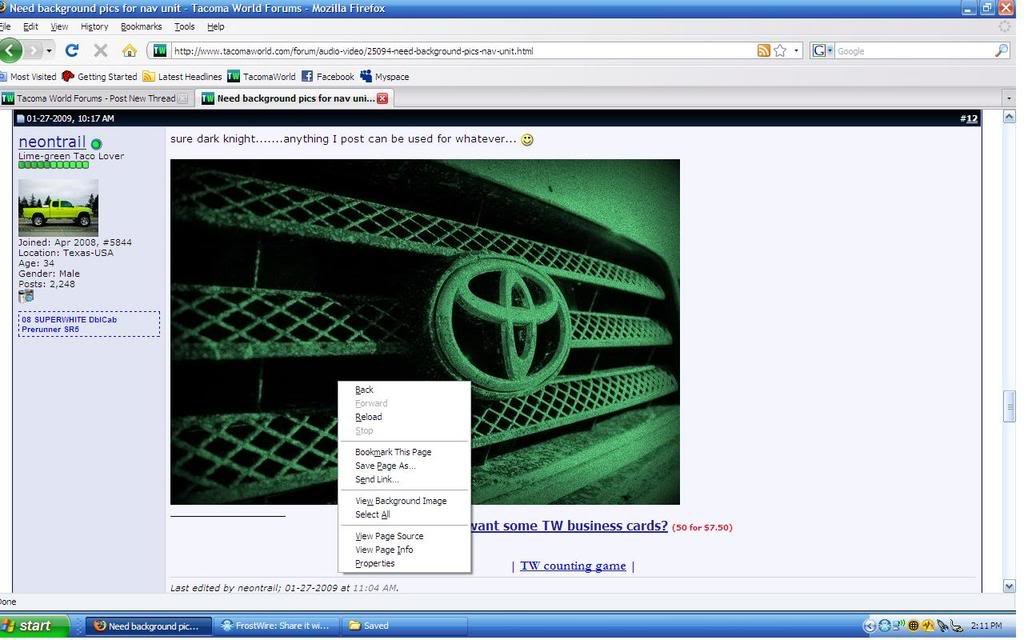Open the Most Visited bookmark folder
This screenshot has width=1024, height=640.
(28, 76)
